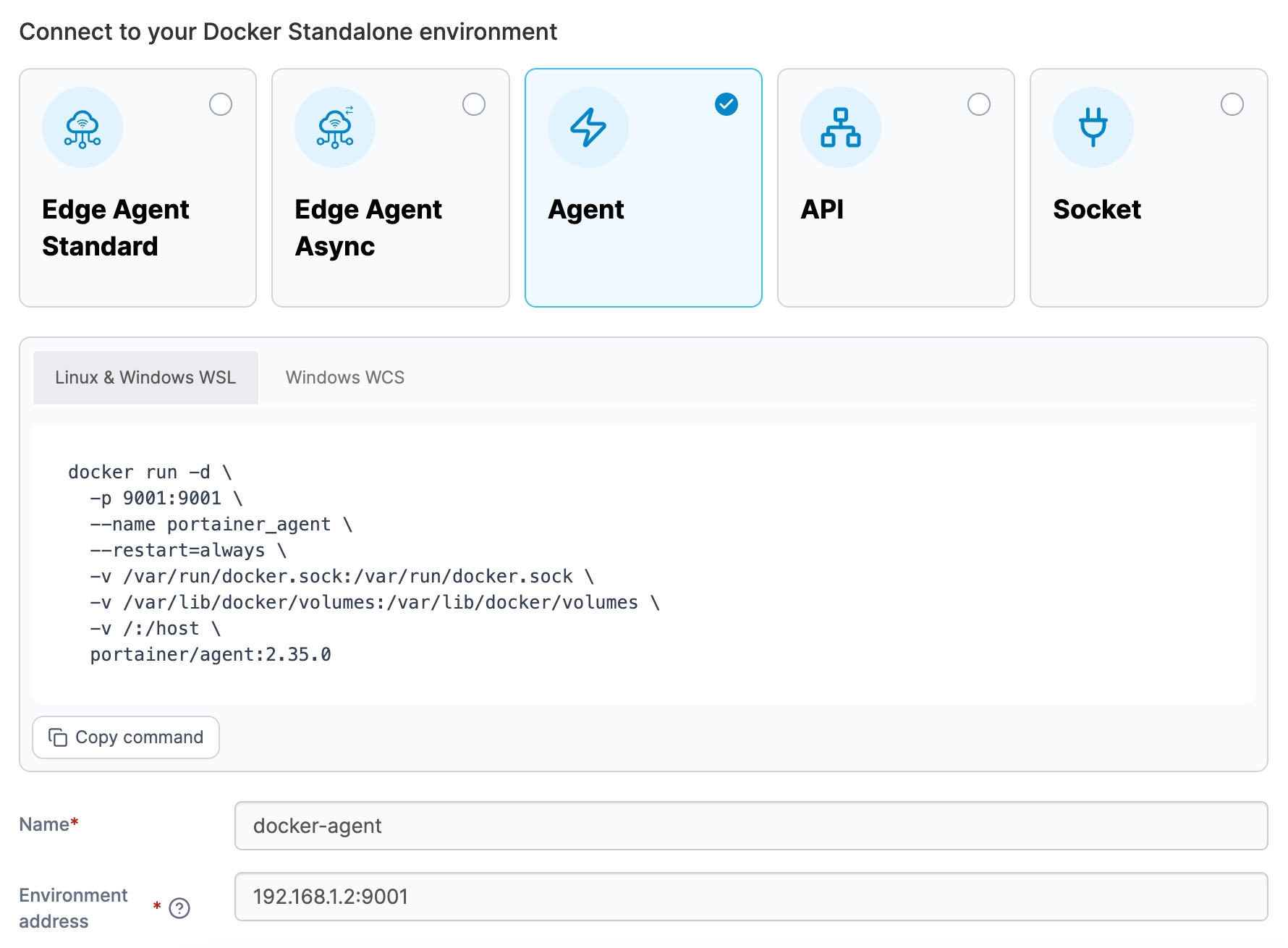Focus the Environment address input field
Image resolution: width=1288 pixels, height=948 pixels.
[750, 897]
